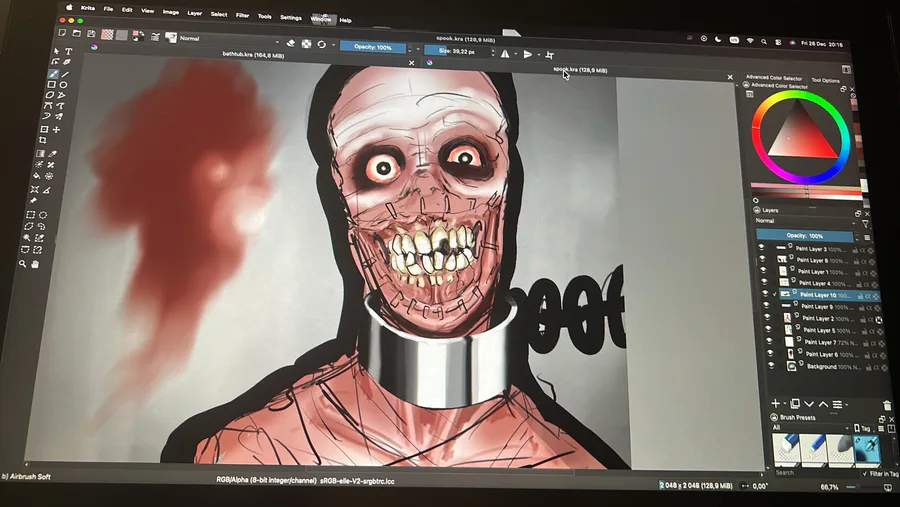Screen dimensions: 900x507
Task: Click the vertical mirror tool icon
Action: 527,55
